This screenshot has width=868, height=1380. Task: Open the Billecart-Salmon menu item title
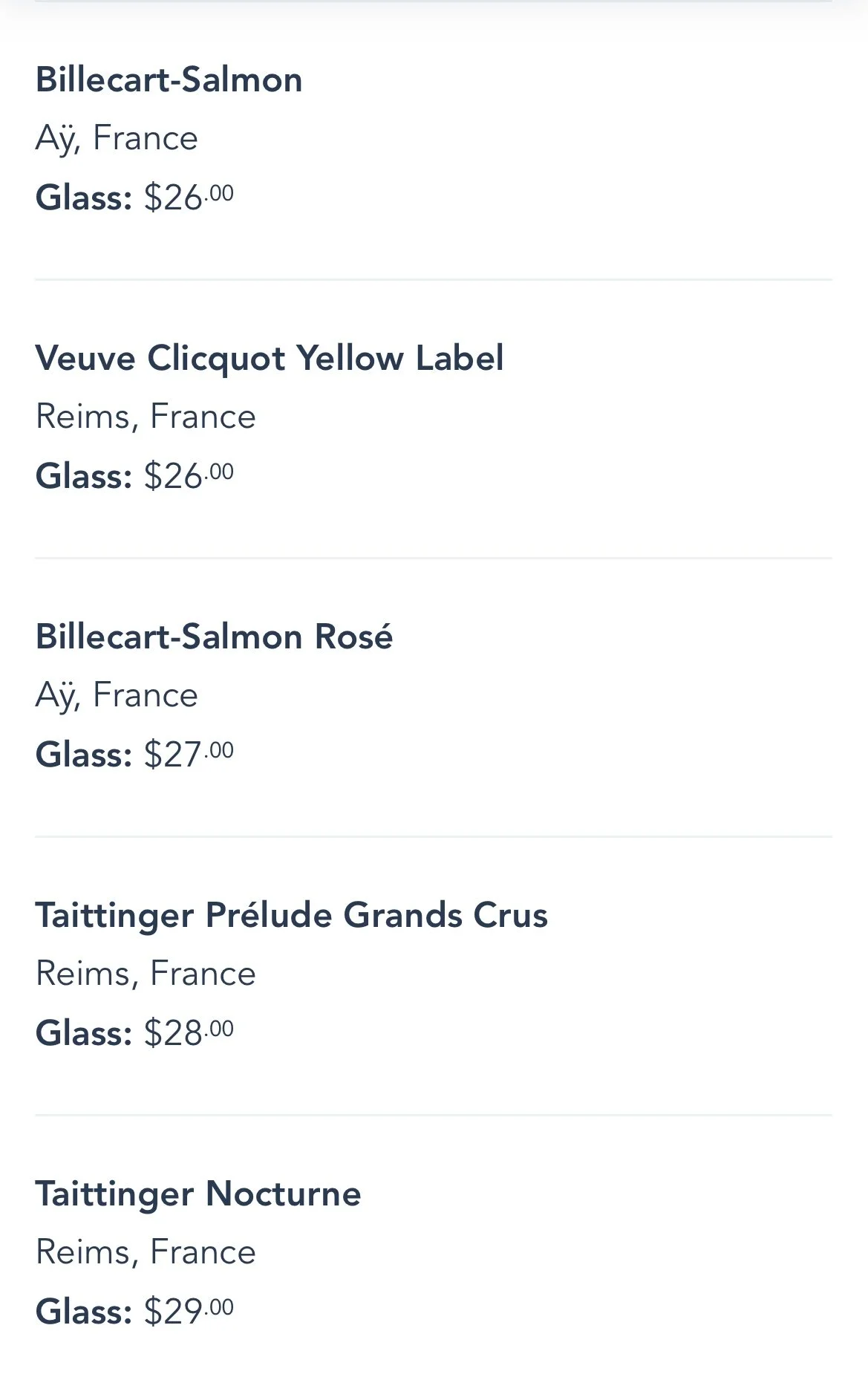[169, 79]
